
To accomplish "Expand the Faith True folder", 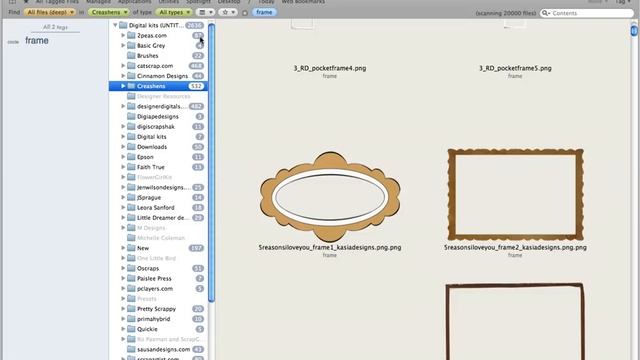I will (123, 167).
